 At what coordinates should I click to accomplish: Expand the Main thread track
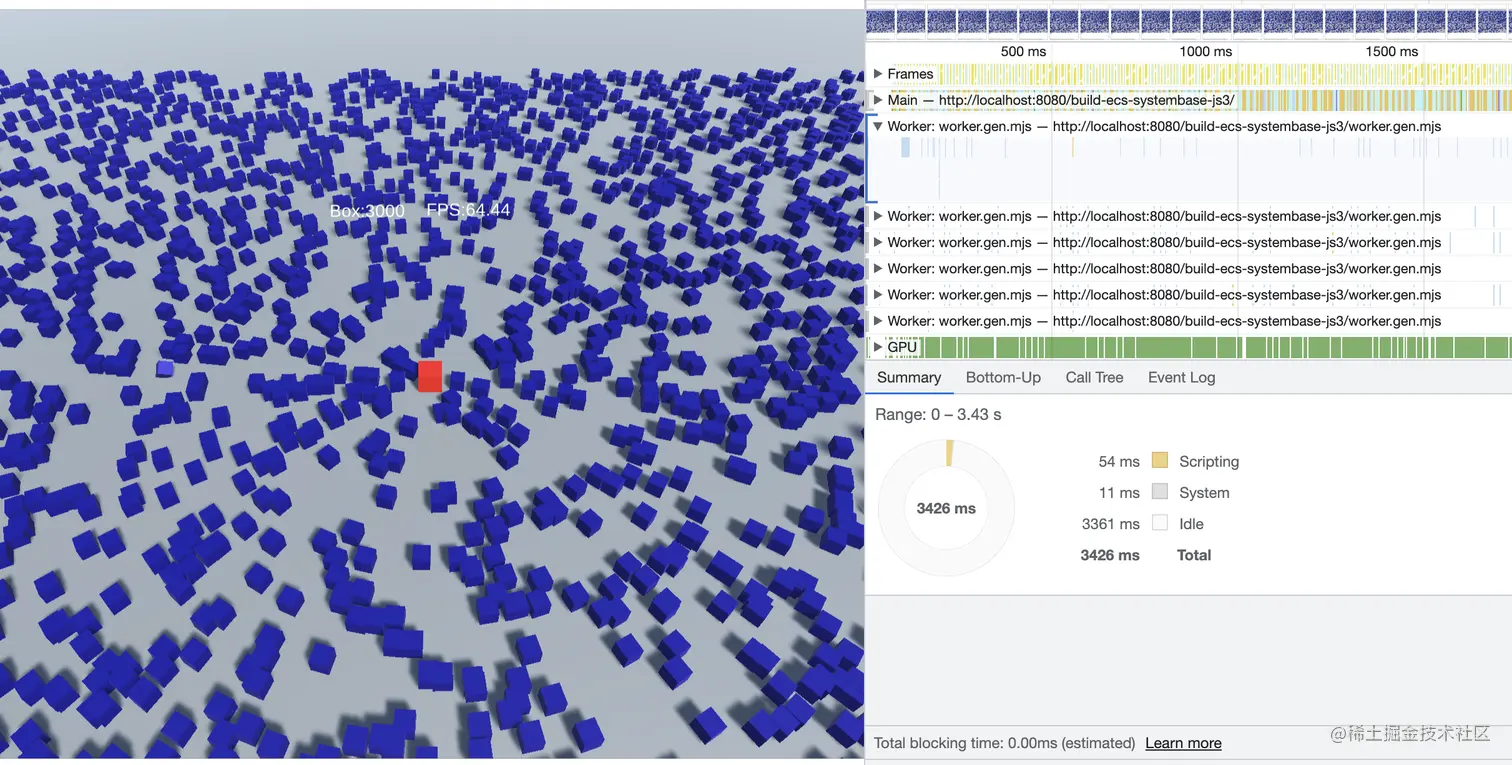click(x=878, y=100)
